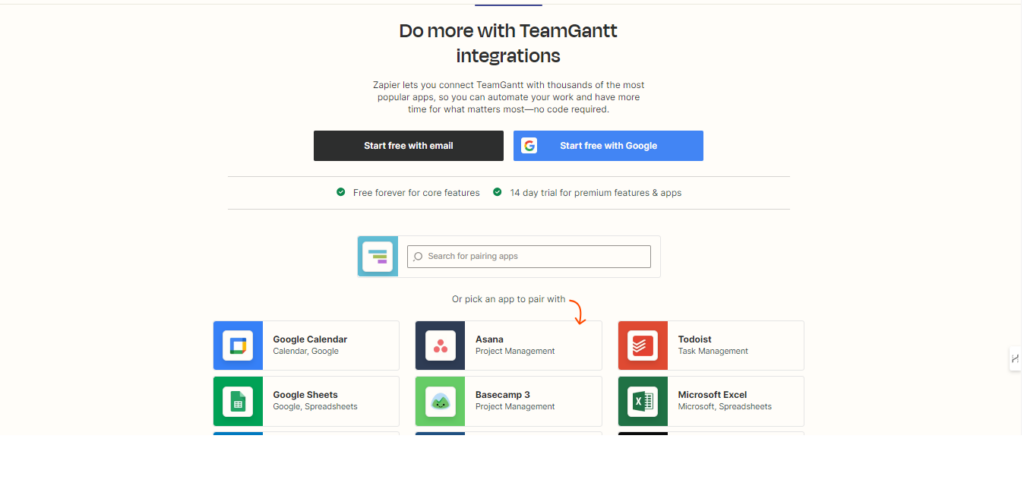Click the magnifier icon in search field
The width and height of the screenshot is (1024, 486).
coord(418,256)
